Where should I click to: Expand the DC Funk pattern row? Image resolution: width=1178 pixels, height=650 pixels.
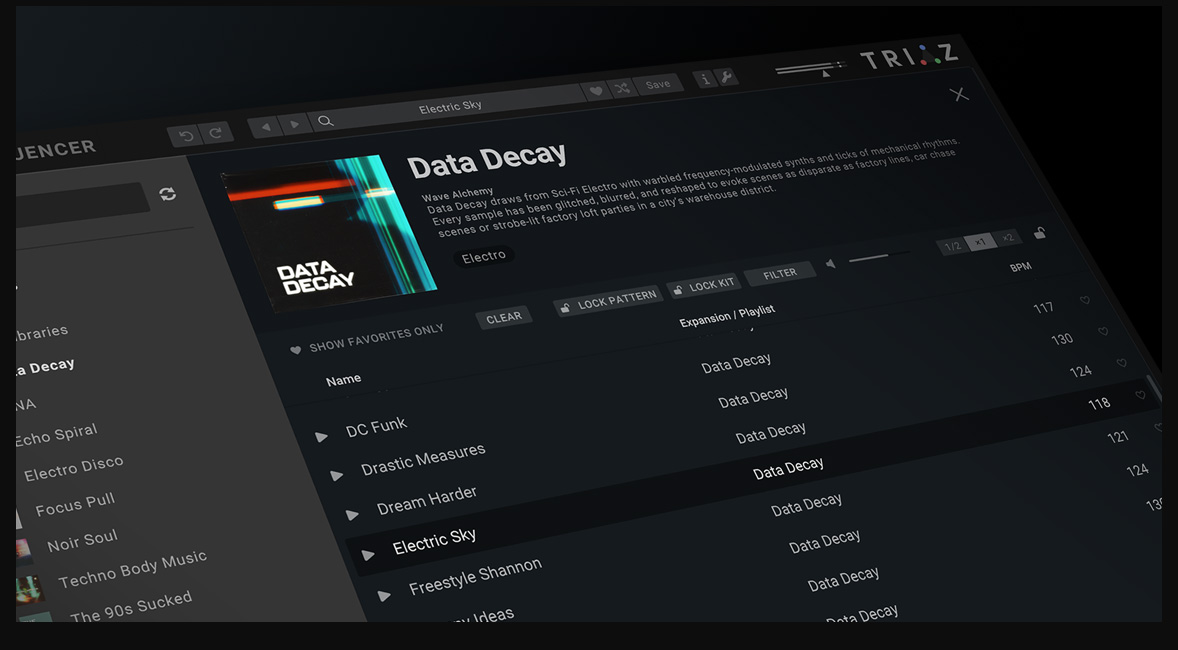322,437
